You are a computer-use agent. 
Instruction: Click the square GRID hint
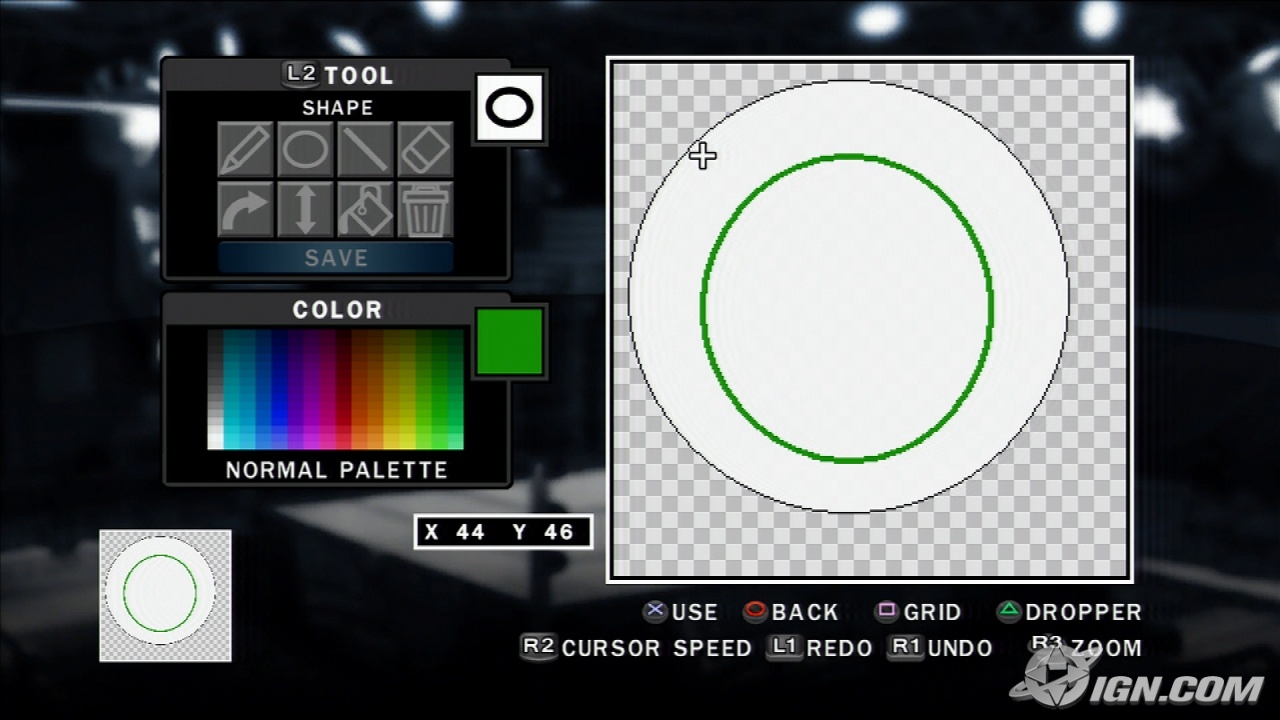pos(918,612)
